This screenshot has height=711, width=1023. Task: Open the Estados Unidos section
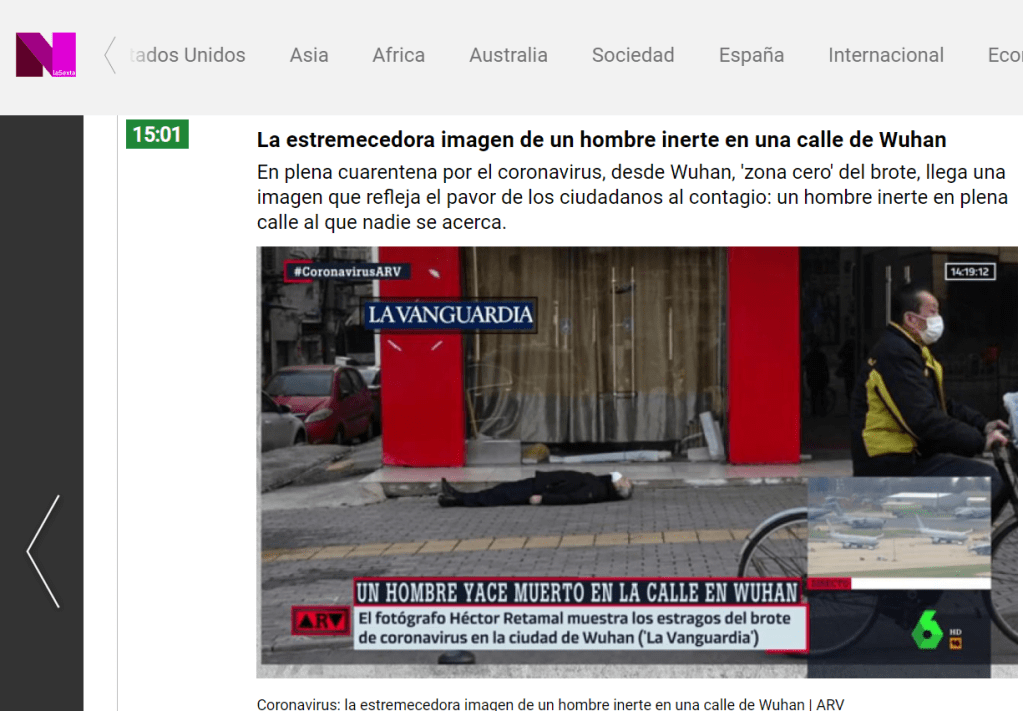click(188, 55)
